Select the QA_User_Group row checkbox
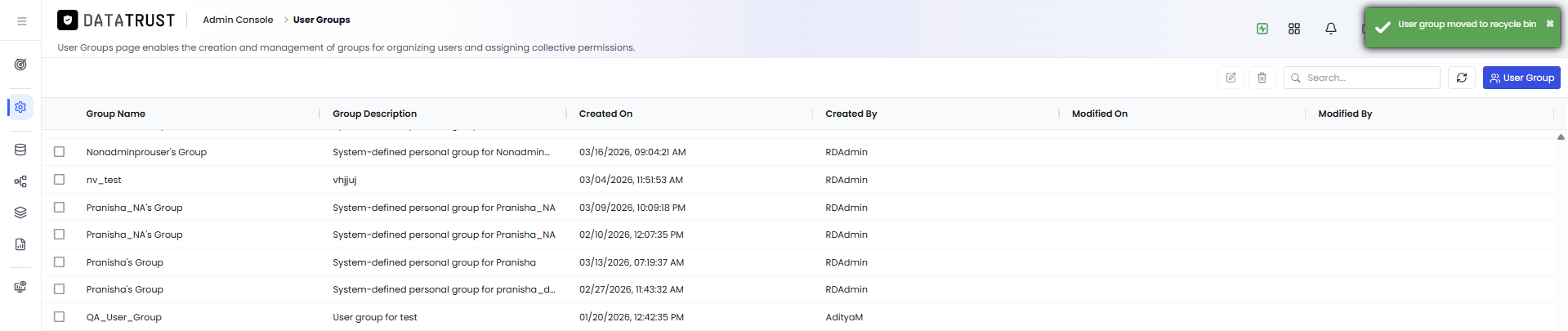 [x=59, y=316]
